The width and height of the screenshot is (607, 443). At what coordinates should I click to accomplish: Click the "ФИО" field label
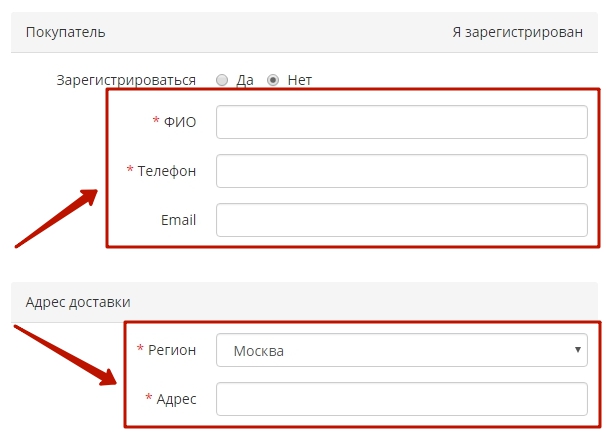point(180,122)
